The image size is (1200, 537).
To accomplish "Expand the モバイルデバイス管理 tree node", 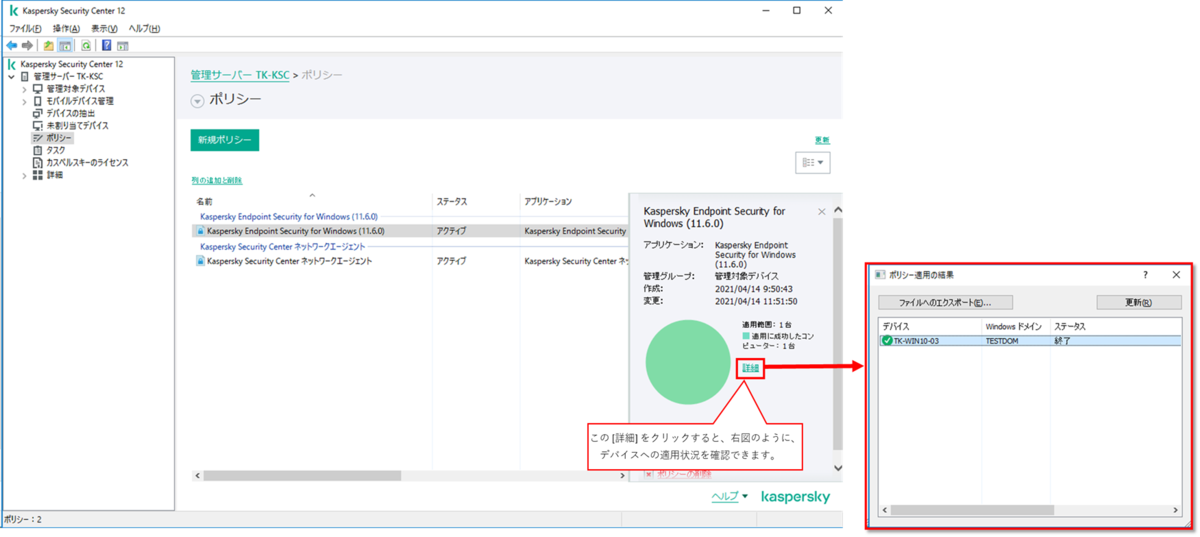I will point(25,101).
